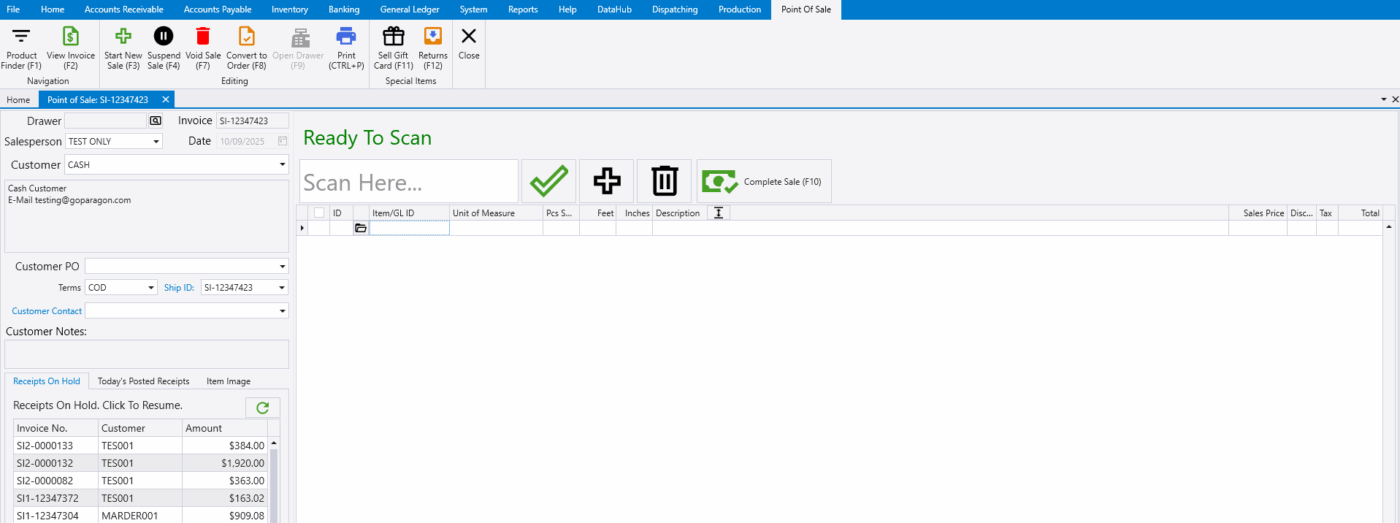Expand the Terms dropdown showing COD
The height and width of the screenshot is (523, 1400).
(152, 288)
